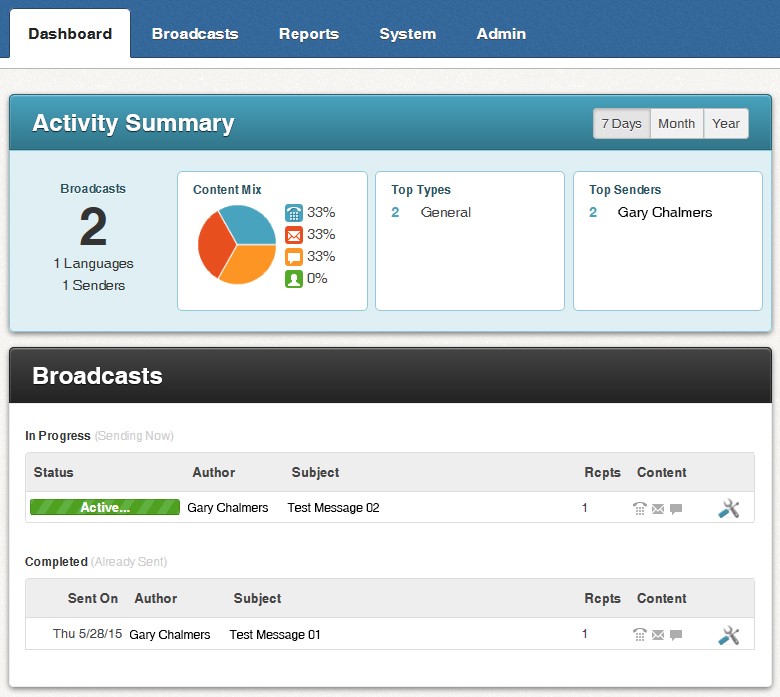This screenshot has width=780, height=697.
Task: Click recipients count for Test Message 02
Action: click(585, 507)
